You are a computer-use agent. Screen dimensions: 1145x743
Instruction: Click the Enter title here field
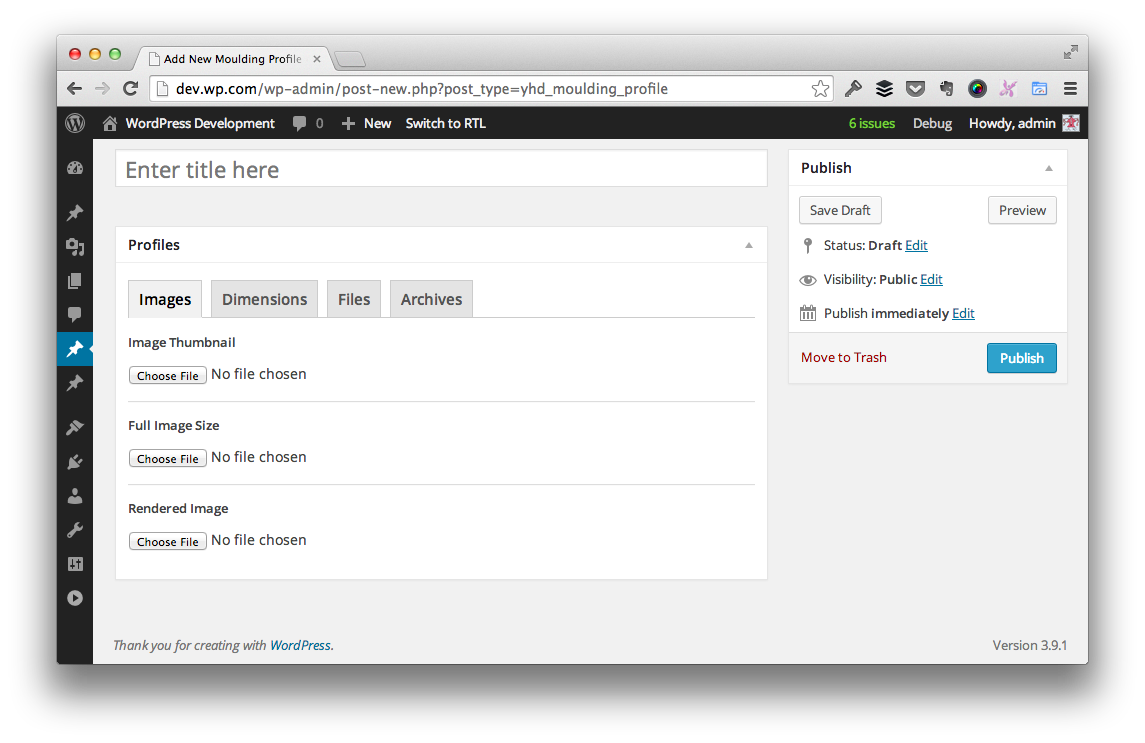tap(441, 169)
